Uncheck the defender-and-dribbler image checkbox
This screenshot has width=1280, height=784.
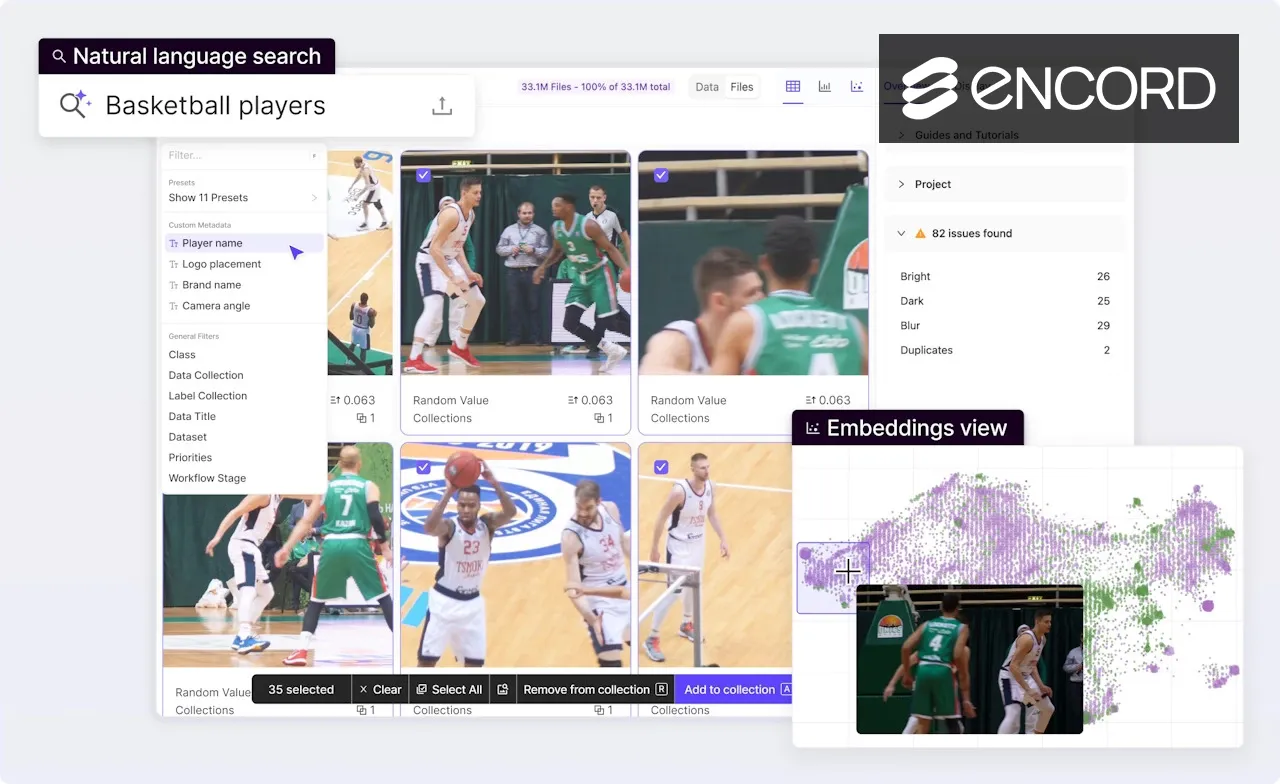[423, 175]
